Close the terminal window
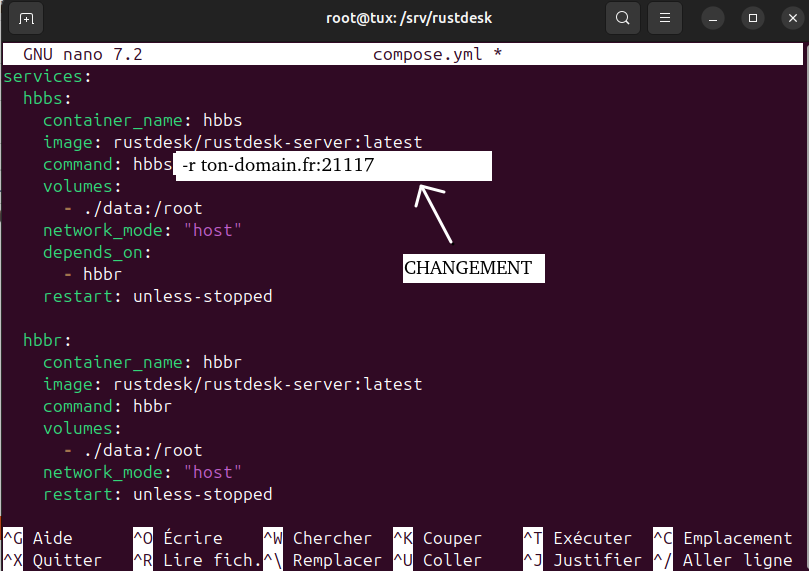809x571 pixels. pos(790,18)
